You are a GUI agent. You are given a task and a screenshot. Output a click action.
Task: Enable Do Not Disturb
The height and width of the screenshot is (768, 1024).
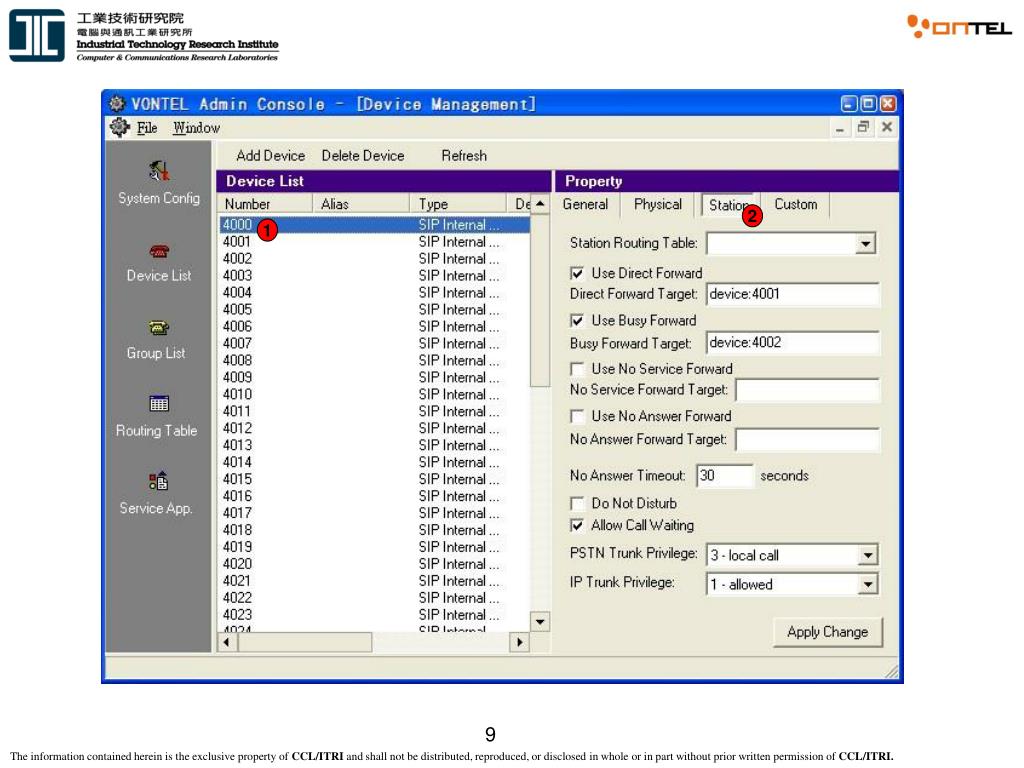click(577, 504)
